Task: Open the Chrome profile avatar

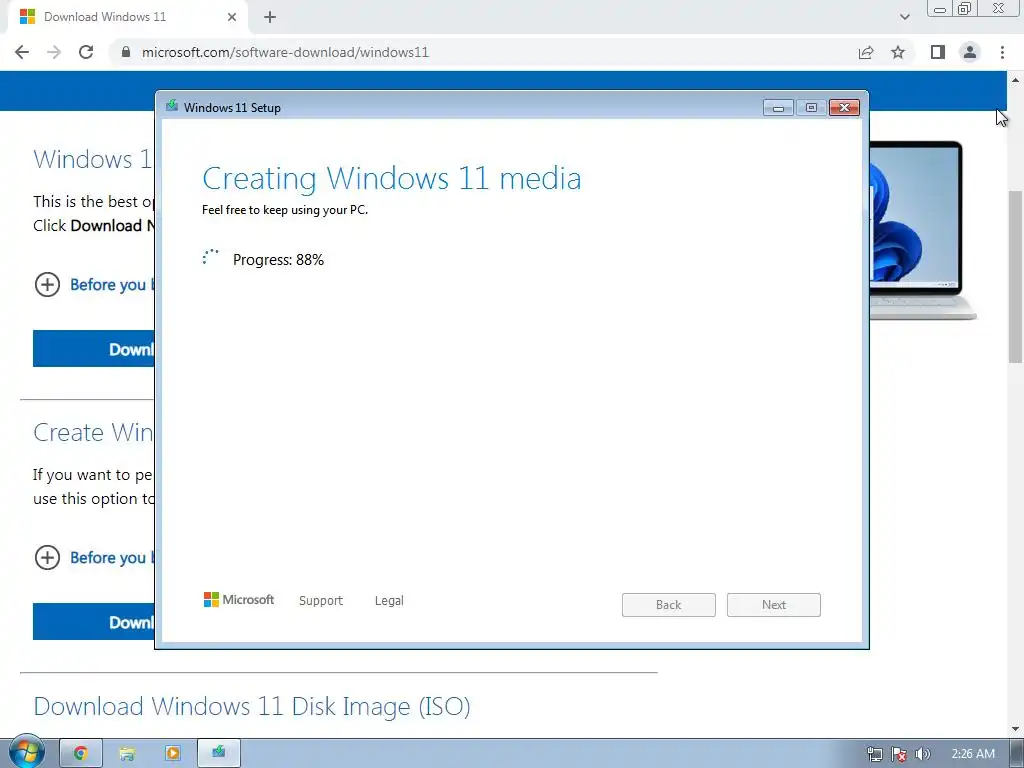Action: click(x=970, y=52)
